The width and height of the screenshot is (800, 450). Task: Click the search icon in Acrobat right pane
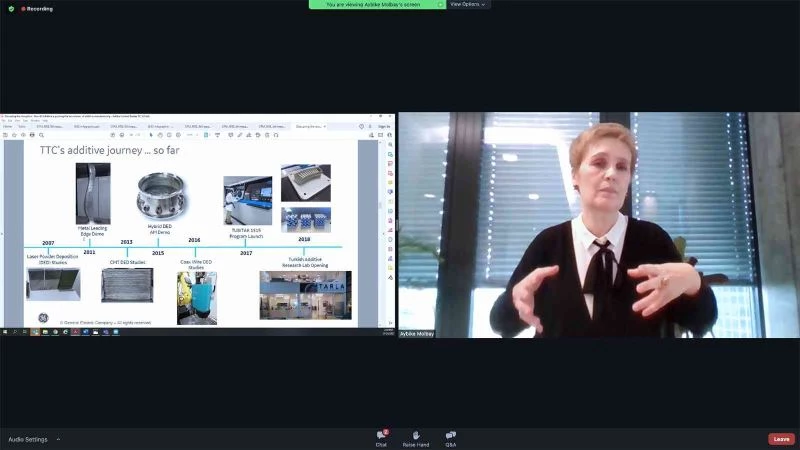[389, 146]
